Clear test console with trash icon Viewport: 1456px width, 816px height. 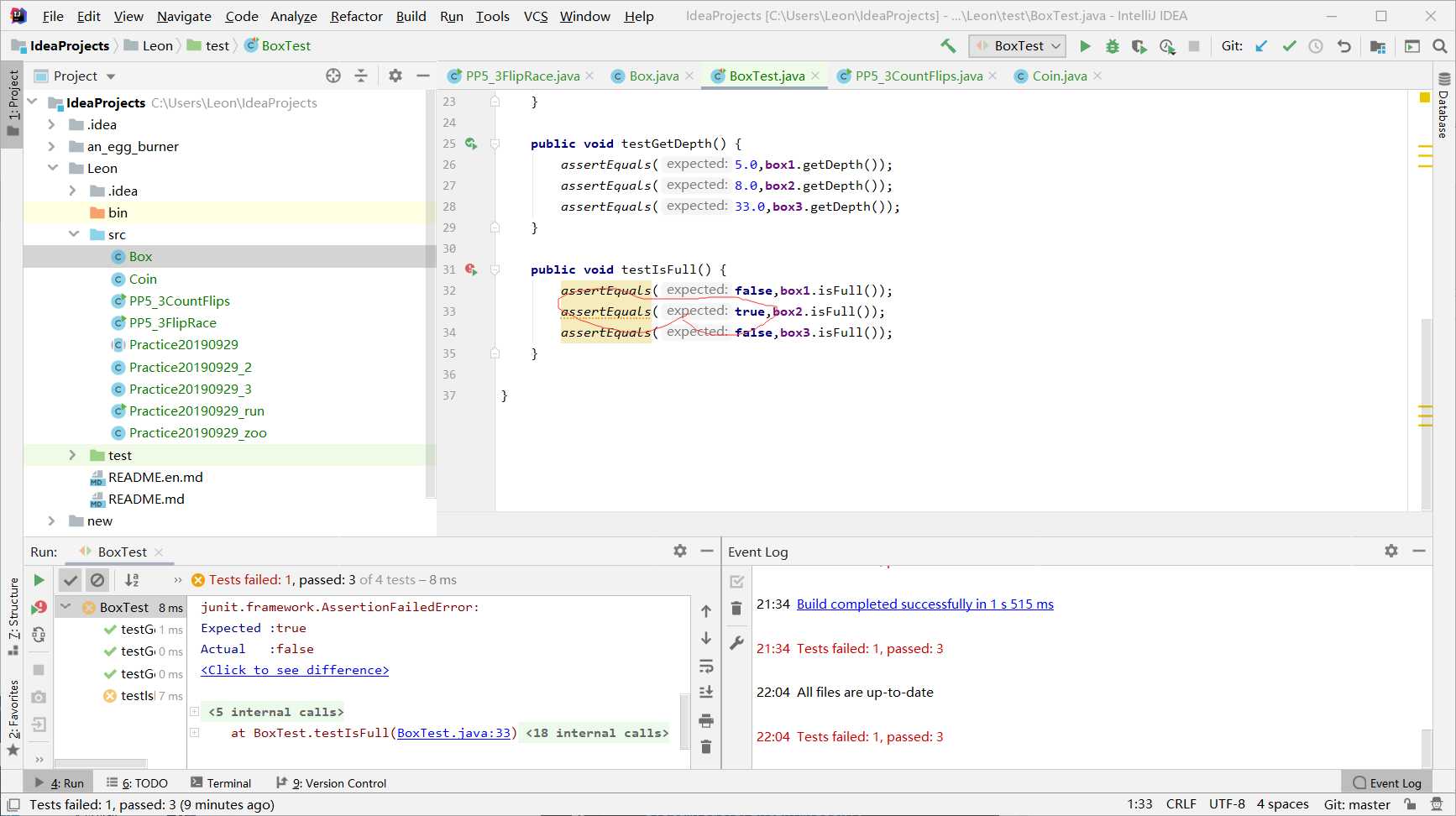(706, 746)
